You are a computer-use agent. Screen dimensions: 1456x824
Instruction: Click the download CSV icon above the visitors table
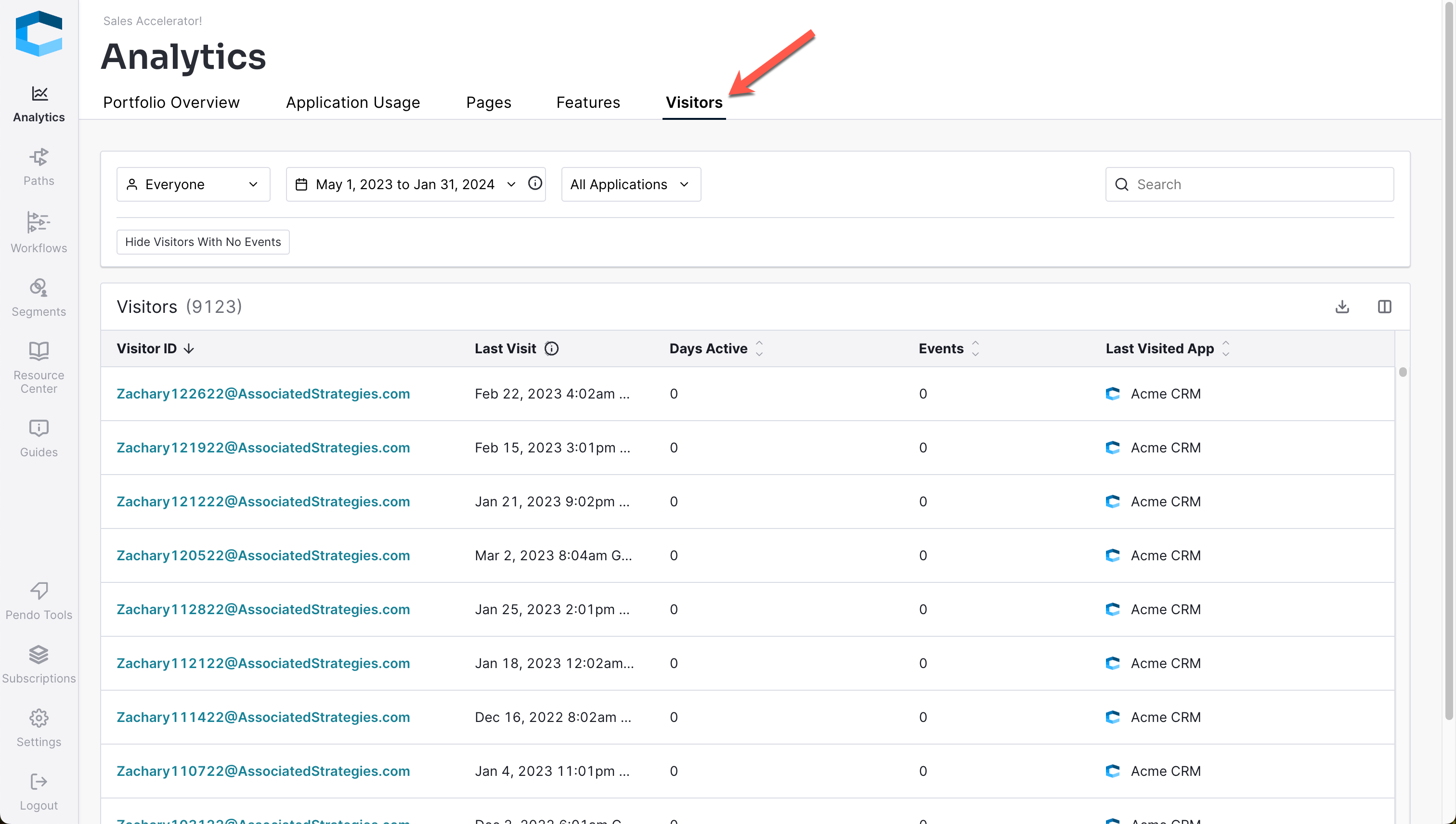[1342, 307]
